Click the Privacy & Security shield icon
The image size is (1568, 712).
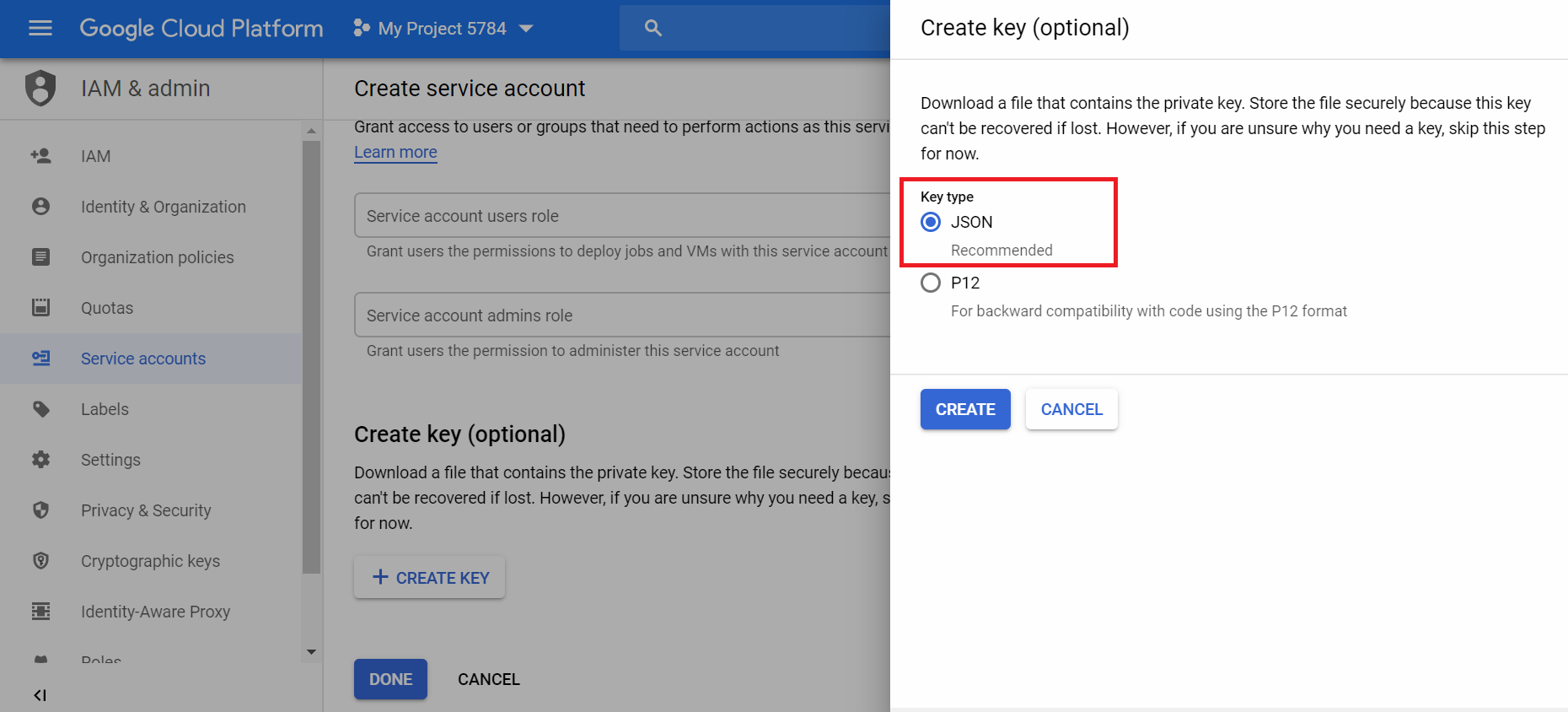pyautogui.click(x=40, y=510)
